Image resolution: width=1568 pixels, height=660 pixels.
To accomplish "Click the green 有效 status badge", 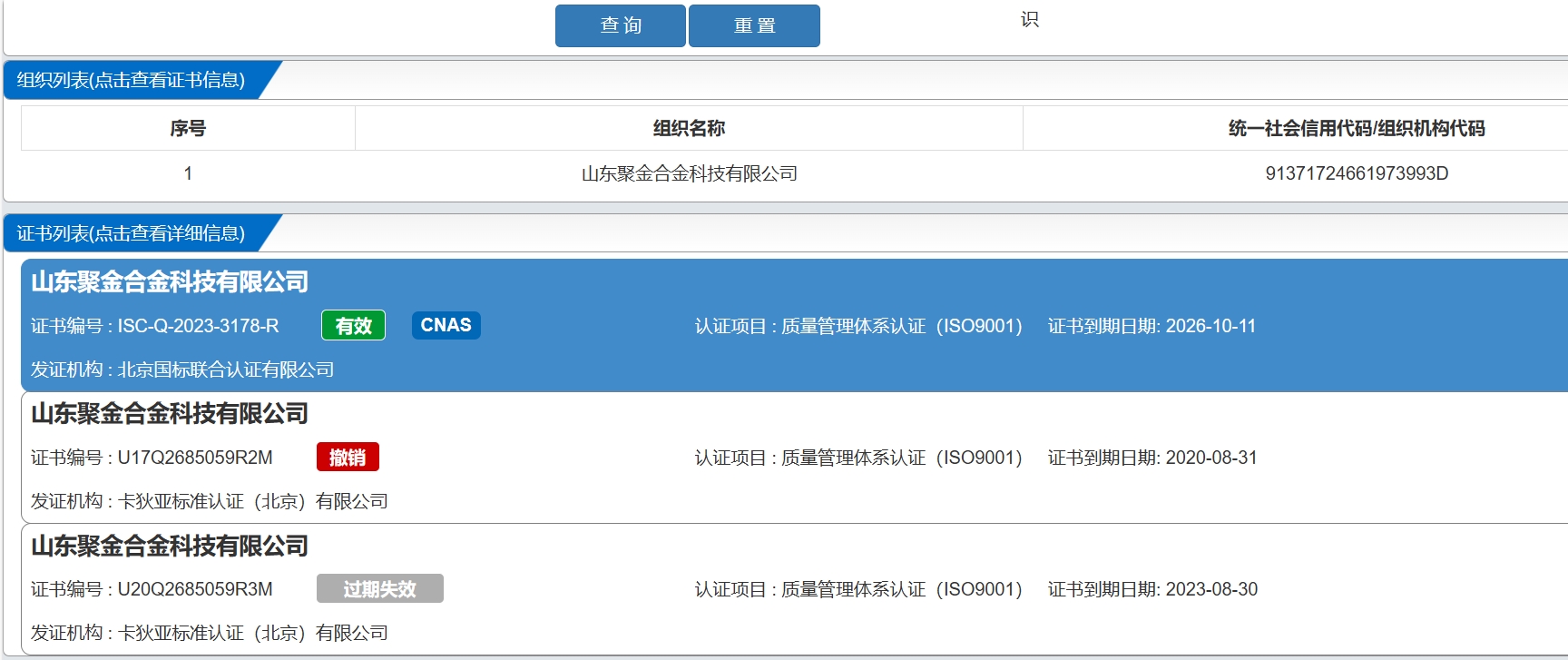I will 353,325.
